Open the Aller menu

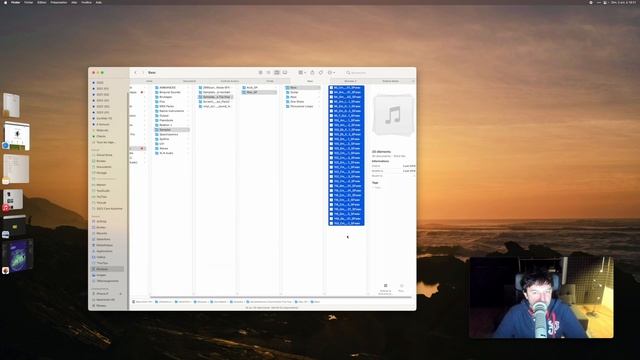coord(74,2)
